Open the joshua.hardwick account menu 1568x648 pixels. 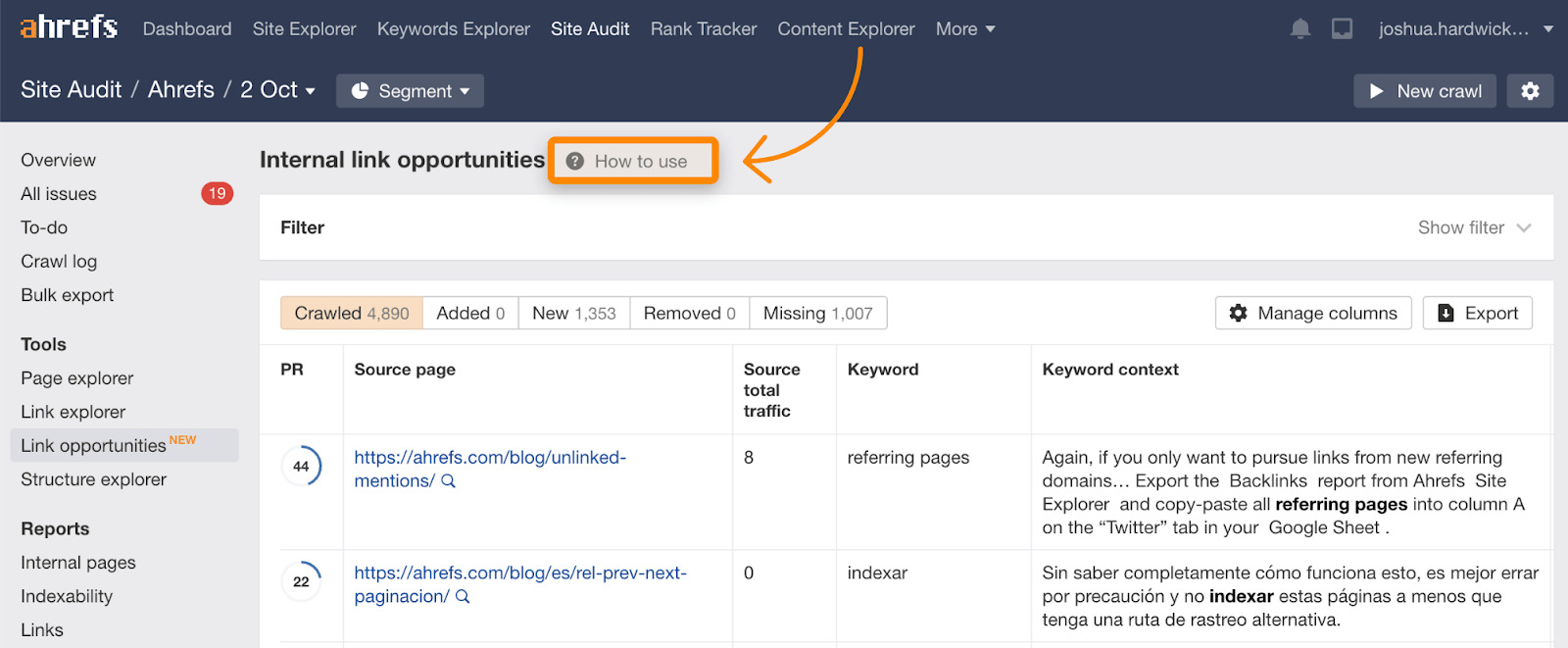point(1464,29)
